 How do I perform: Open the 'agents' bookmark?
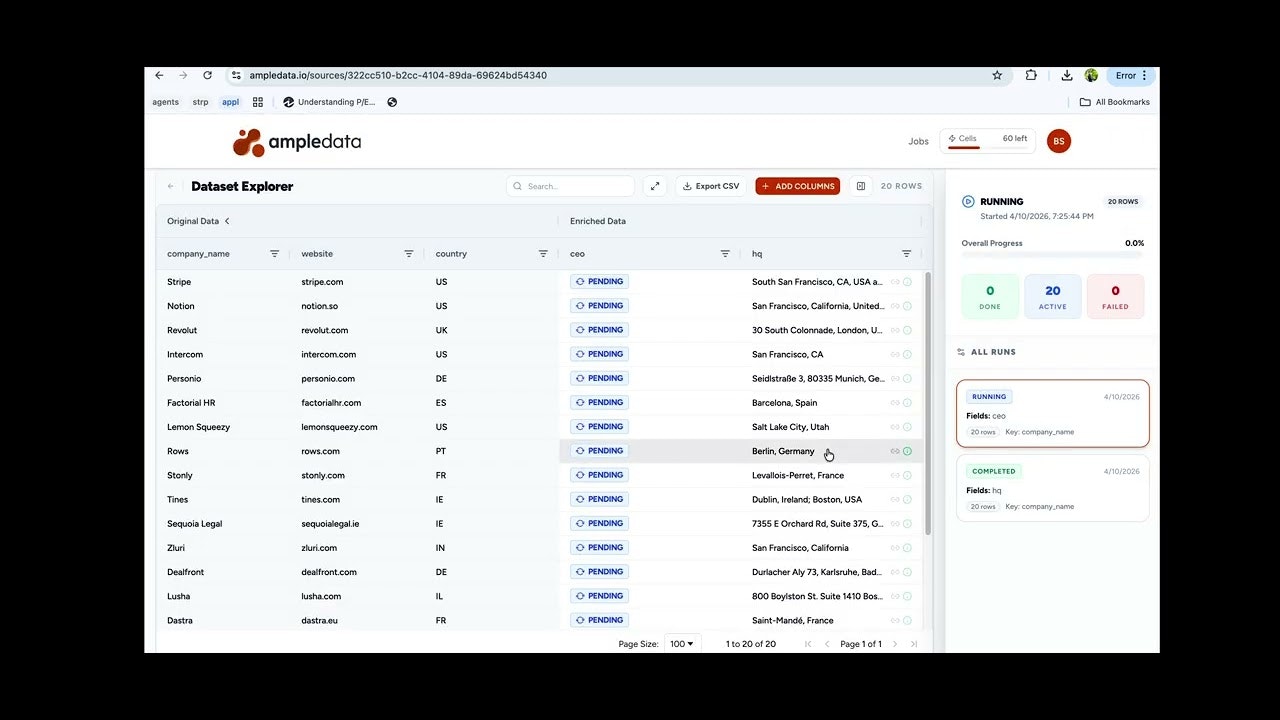[x=166, y=102]
